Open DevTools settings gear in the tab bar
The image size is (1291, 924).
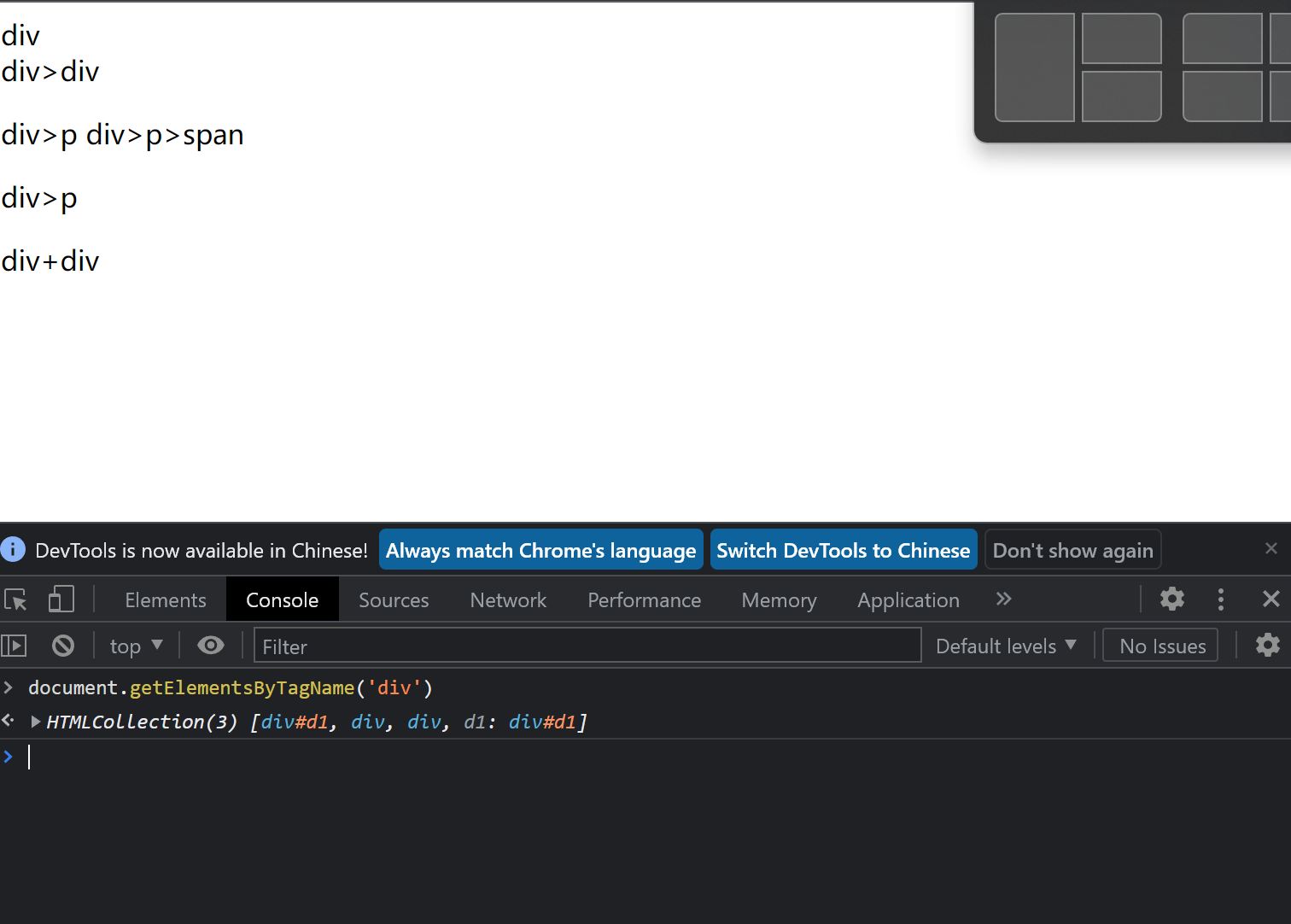tap(1172, 599)
